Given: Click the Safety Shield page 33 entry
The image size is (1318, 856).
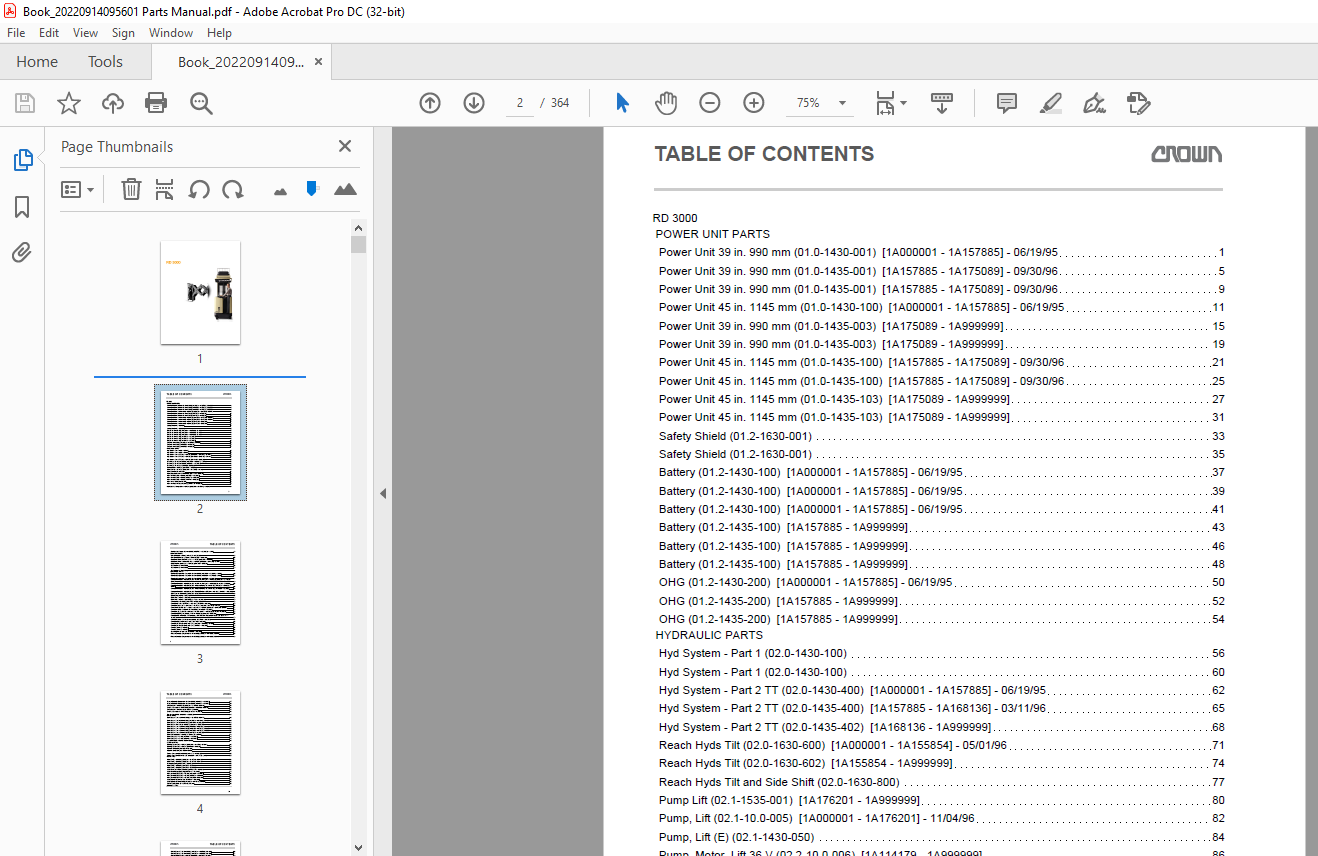Looking at the screenshot, I should [x=940, y=436].
